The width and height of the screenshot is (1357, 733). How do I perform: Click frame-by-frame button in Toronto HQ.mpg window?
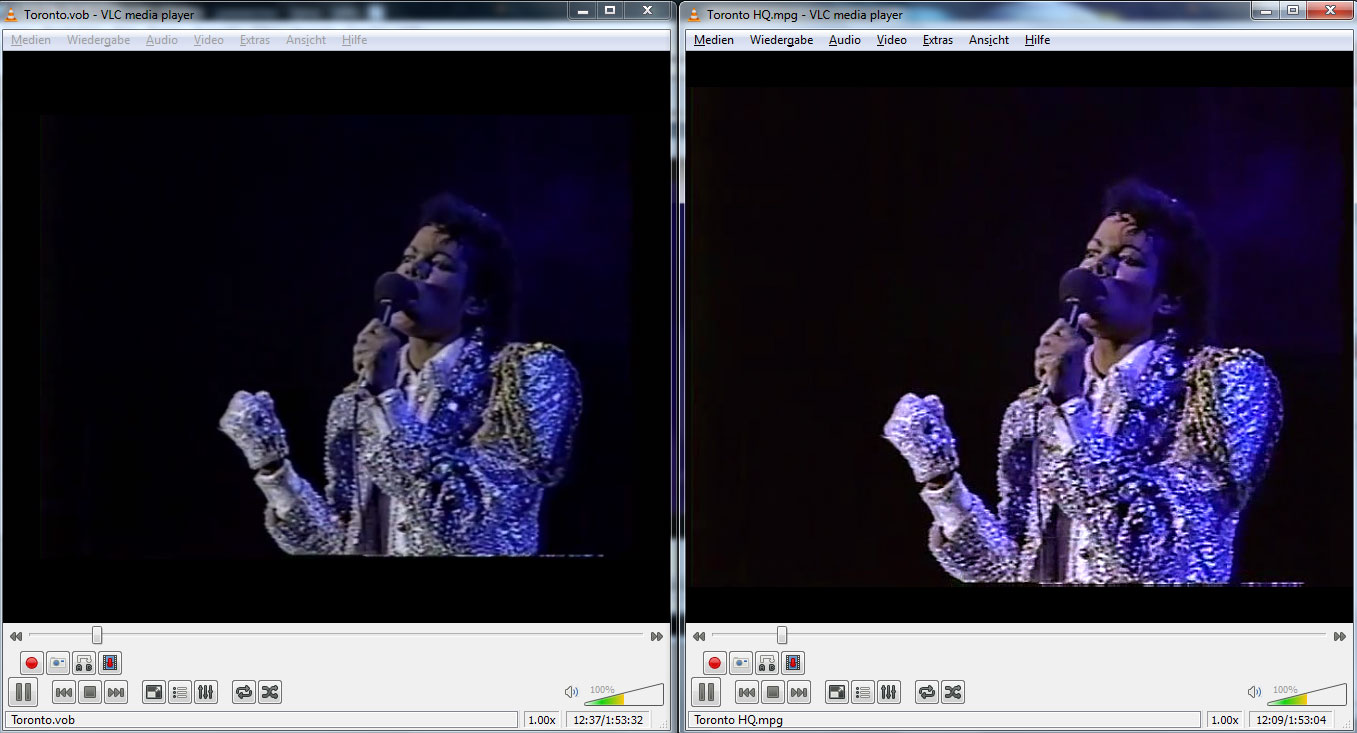[793, 663]
